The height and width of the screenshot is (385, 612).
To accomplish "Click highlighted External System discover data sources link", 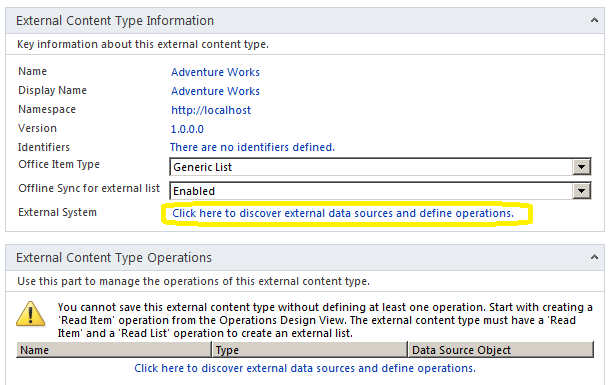I will [343, 213].
